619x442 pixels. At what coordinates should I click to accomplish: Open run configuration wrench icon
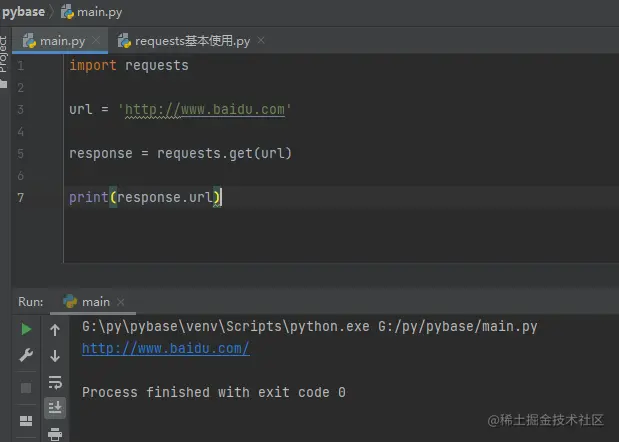(x=26, y=355)
